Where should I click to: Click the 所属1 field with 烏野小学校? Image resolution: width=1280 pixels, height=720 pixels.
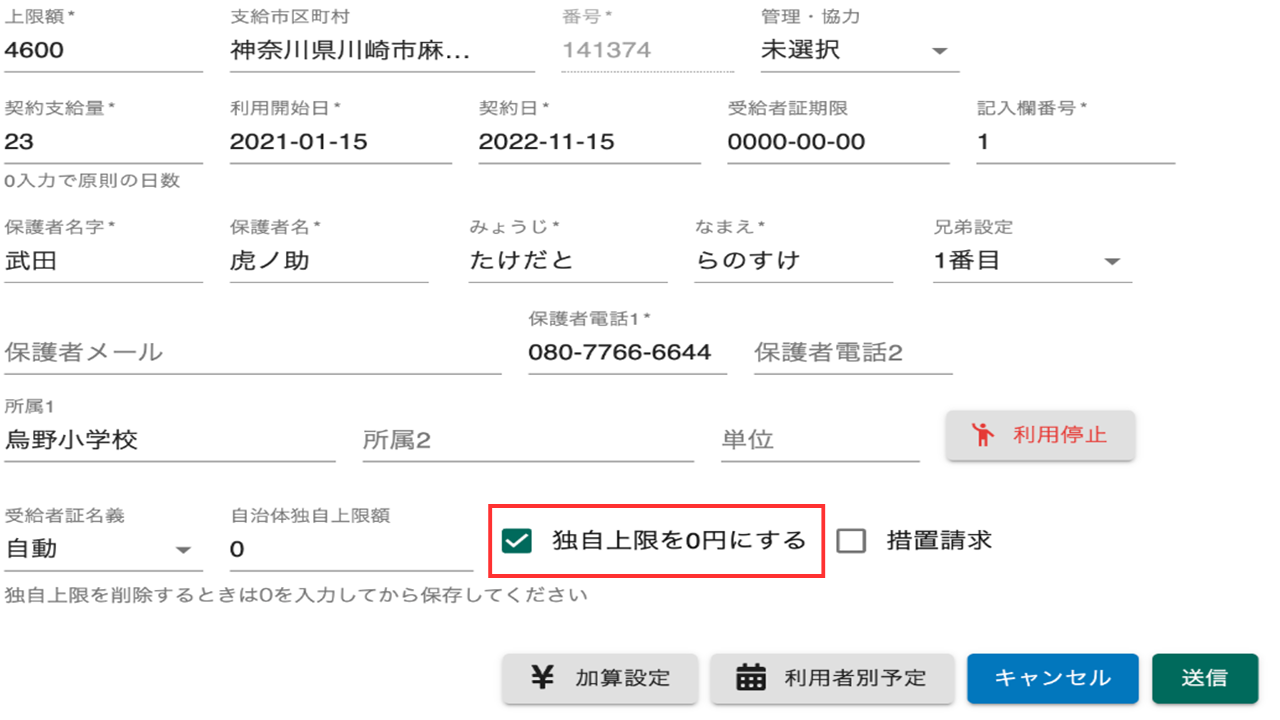[x=169, y=440]
